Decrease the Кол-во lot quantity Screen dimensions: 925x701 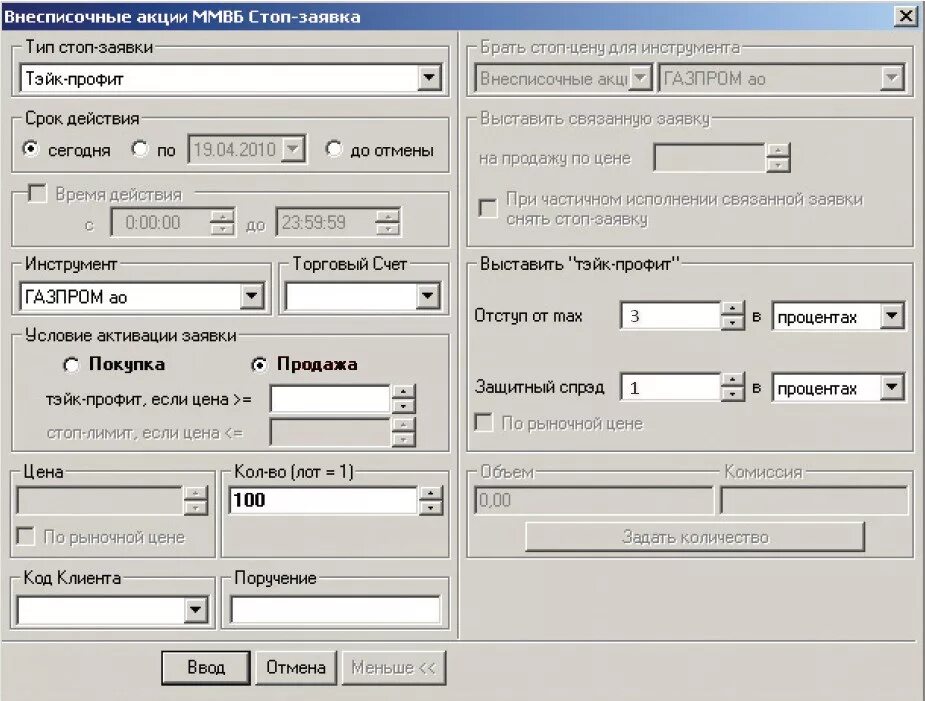431,507
